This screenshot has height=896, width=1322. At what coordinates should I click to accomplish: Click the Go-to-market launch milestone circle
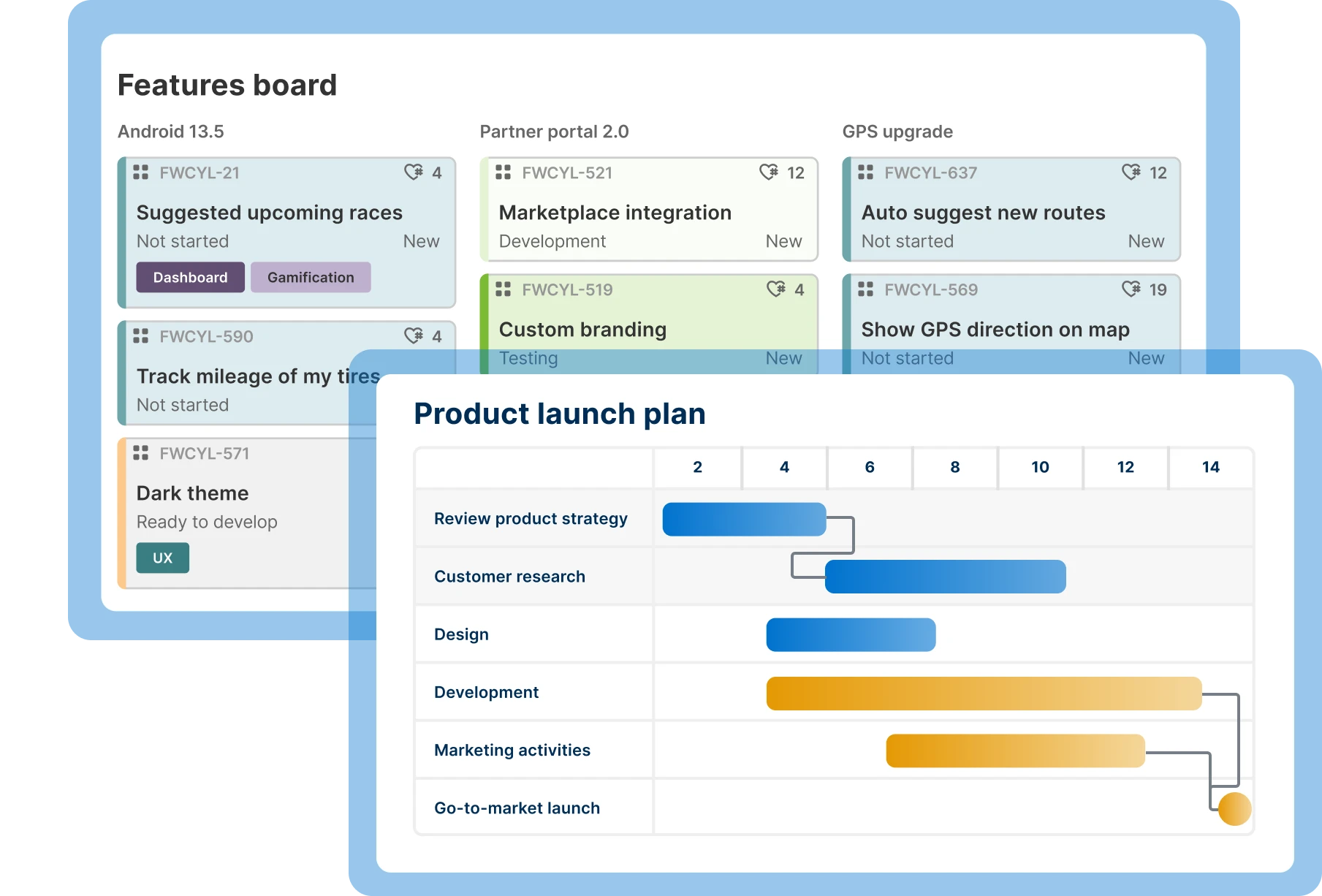point(1235,808)
